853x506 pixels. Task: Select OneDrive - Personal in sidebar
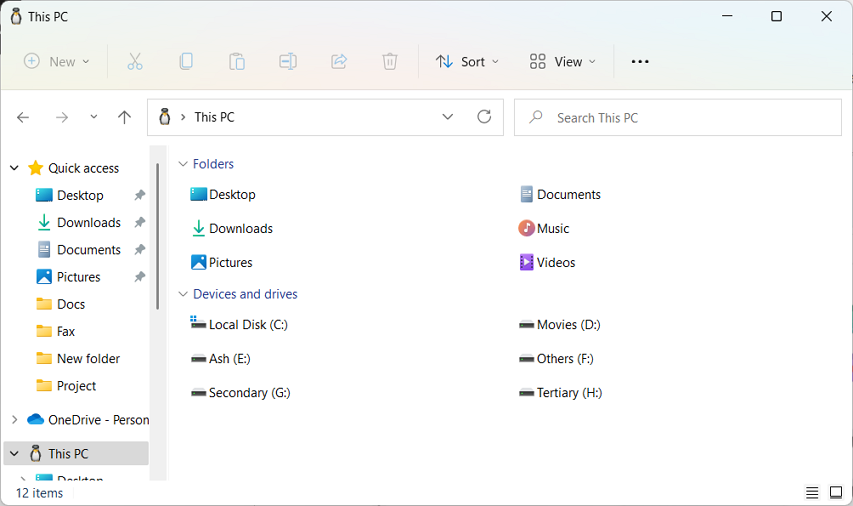coord(98,419)
